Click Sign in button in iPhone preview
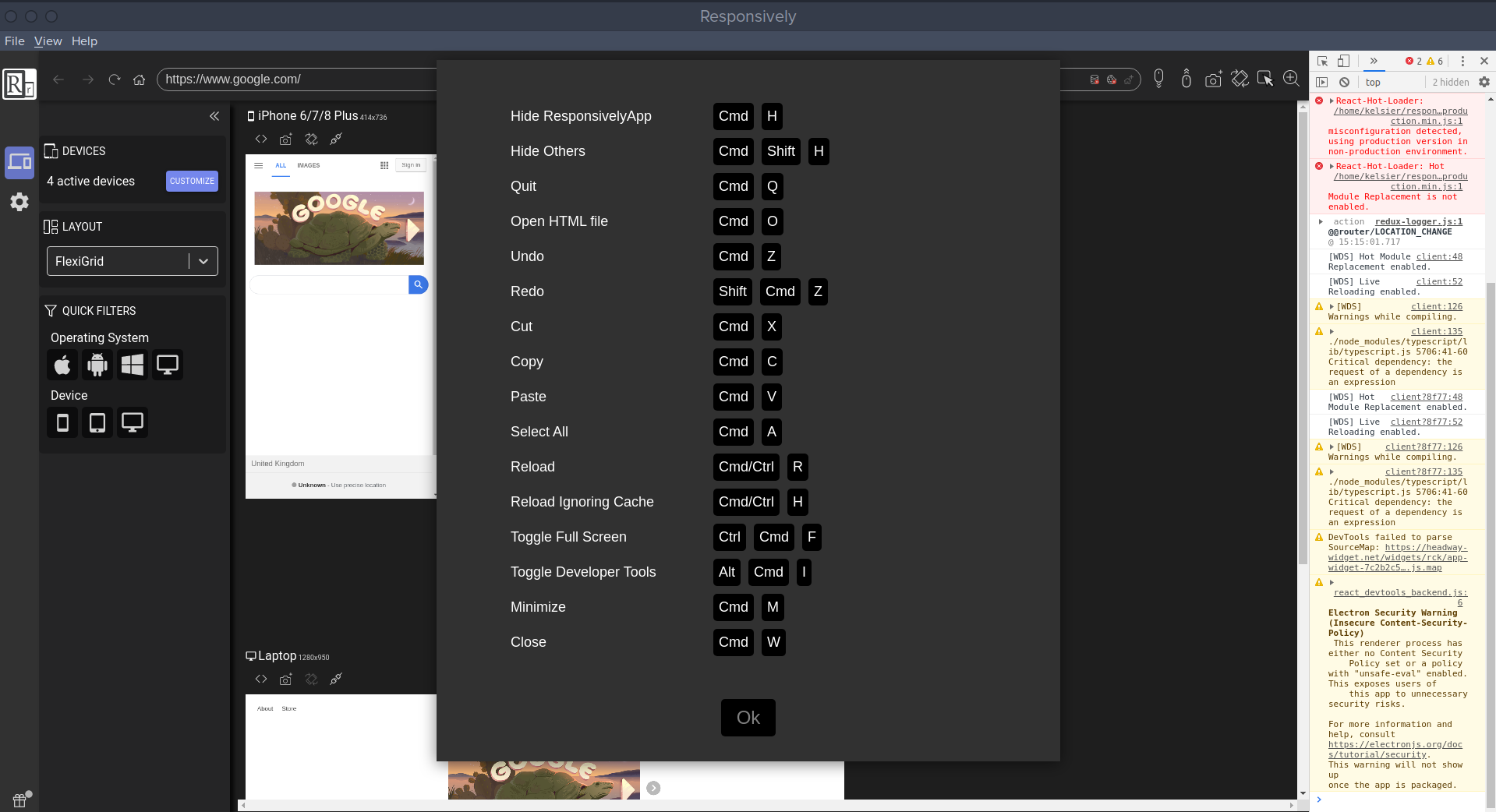The image size is (1496, 812). (x=411, y=165)
